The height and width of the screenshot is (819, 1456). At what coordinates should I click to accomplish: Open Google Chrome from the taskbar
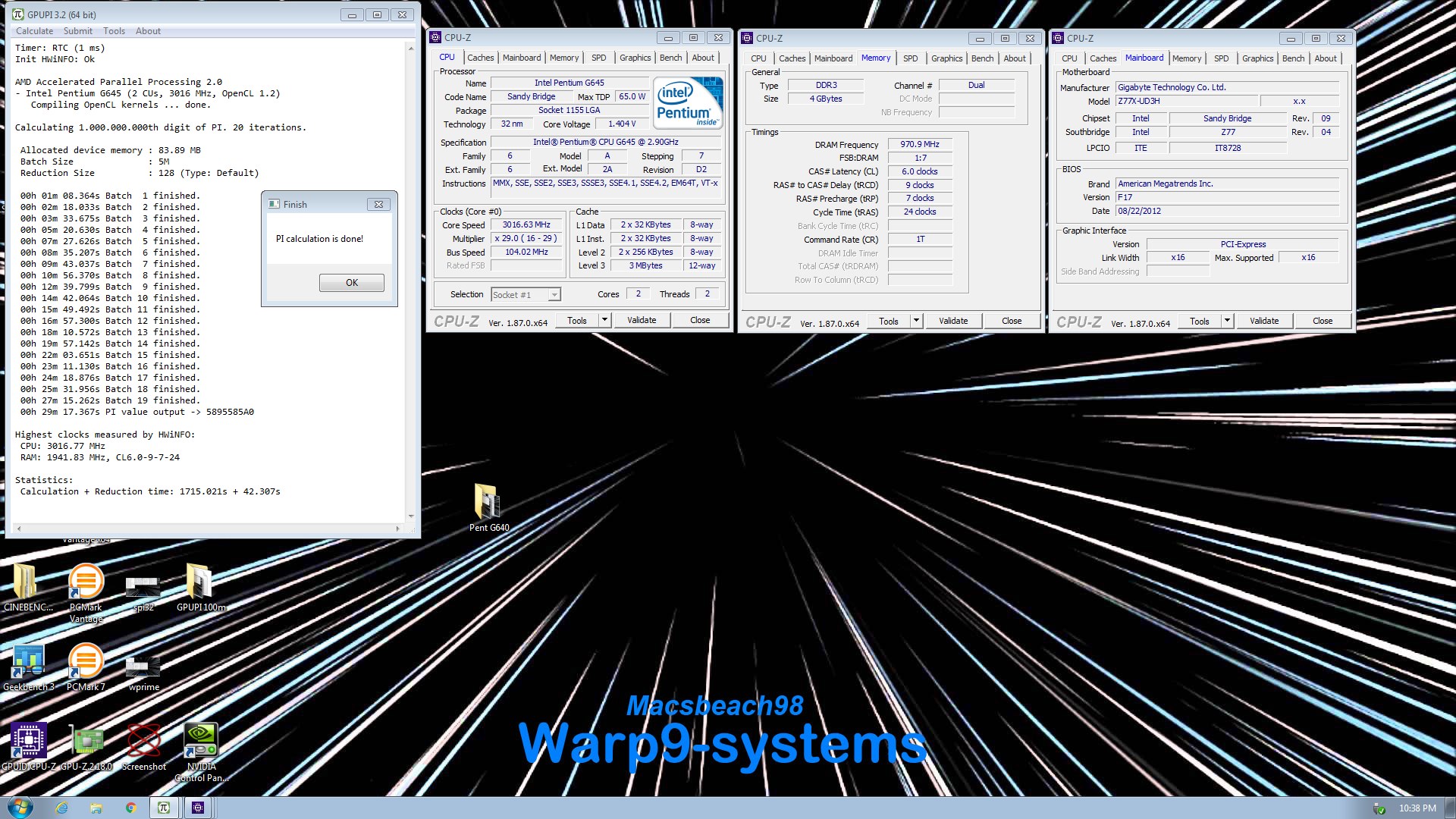coord(130,808)
